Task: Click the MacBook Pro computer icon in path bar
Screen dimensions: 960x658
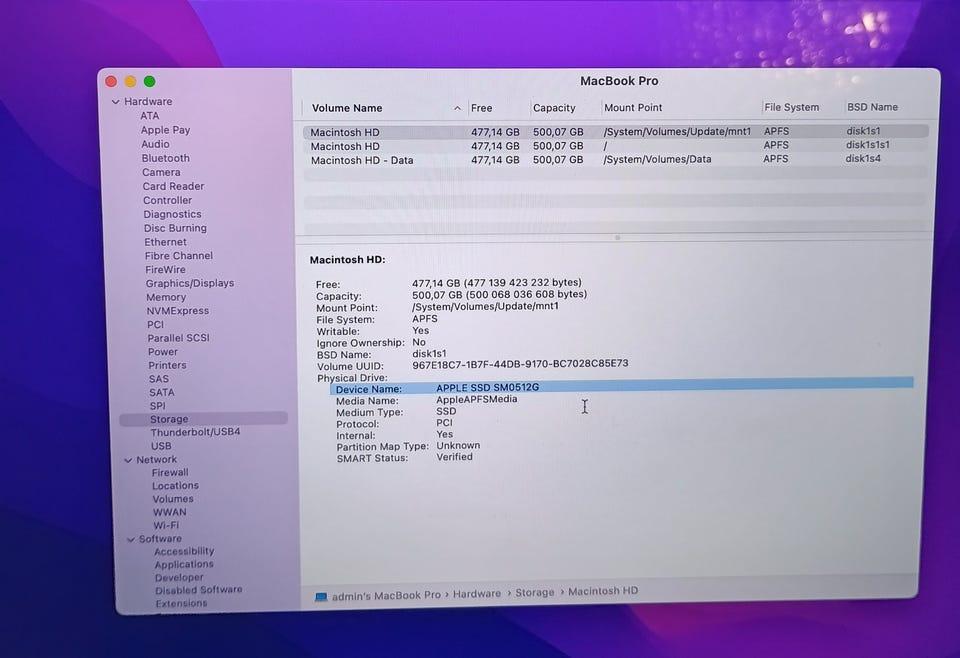Action: [321, 597]
